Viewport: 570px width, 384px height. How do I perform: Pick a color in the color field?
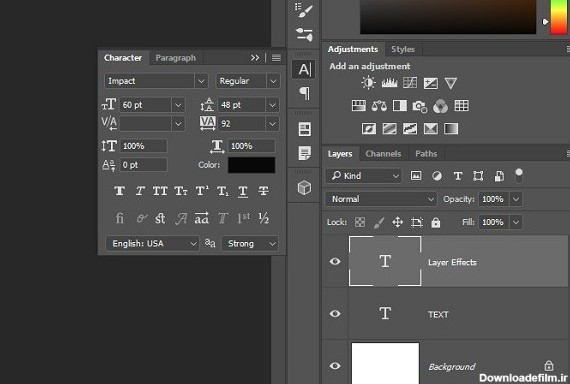point(448,17)
